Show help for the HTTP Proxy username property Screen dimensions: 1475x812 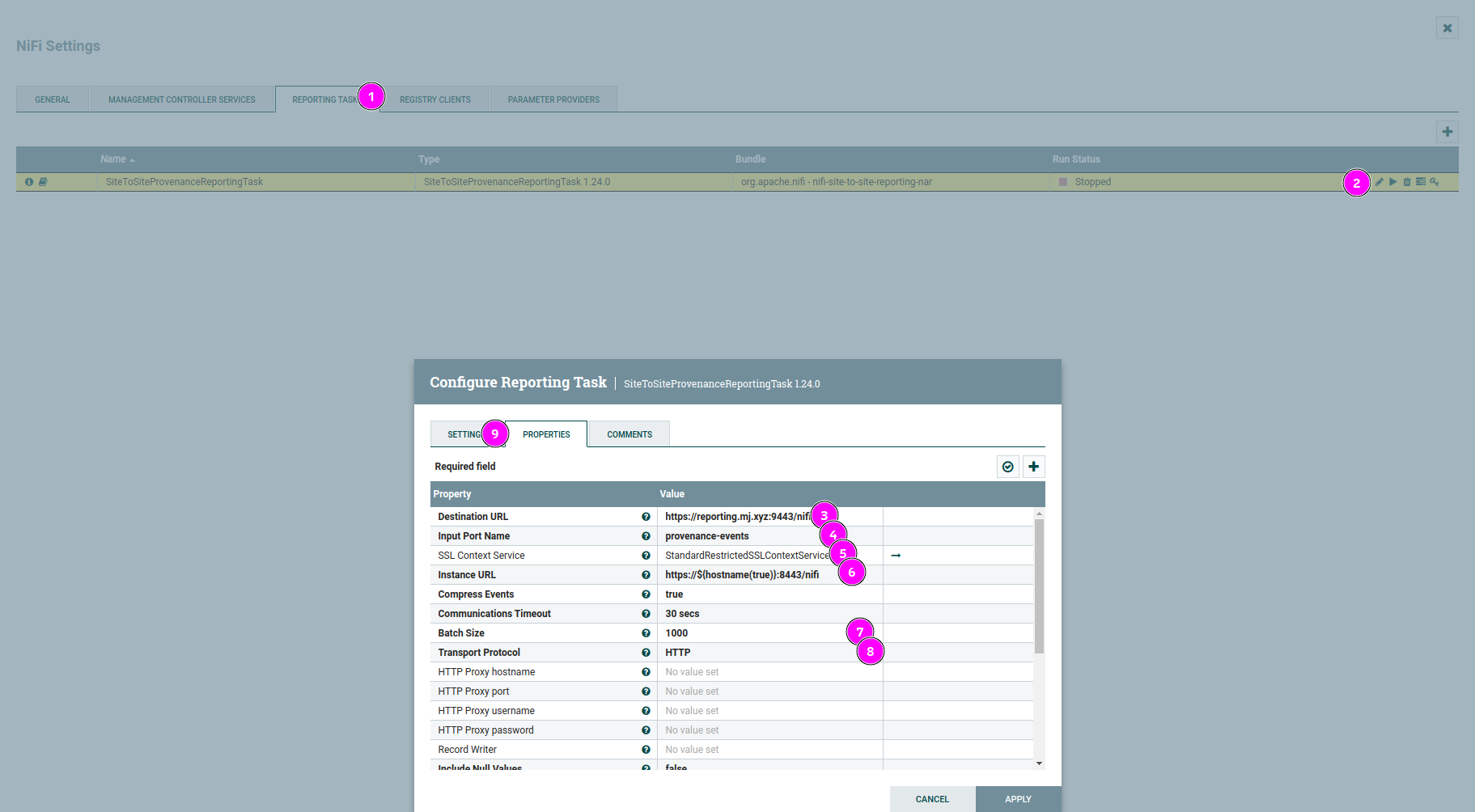(x=646, y=711)
